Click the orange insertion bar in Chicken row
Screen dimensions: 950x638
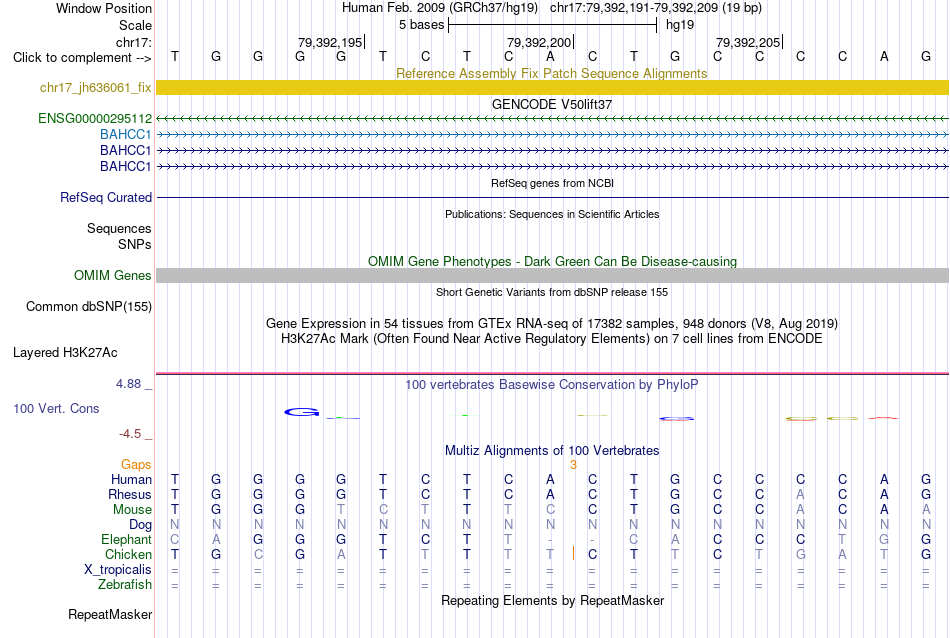[x=573, y=553]
